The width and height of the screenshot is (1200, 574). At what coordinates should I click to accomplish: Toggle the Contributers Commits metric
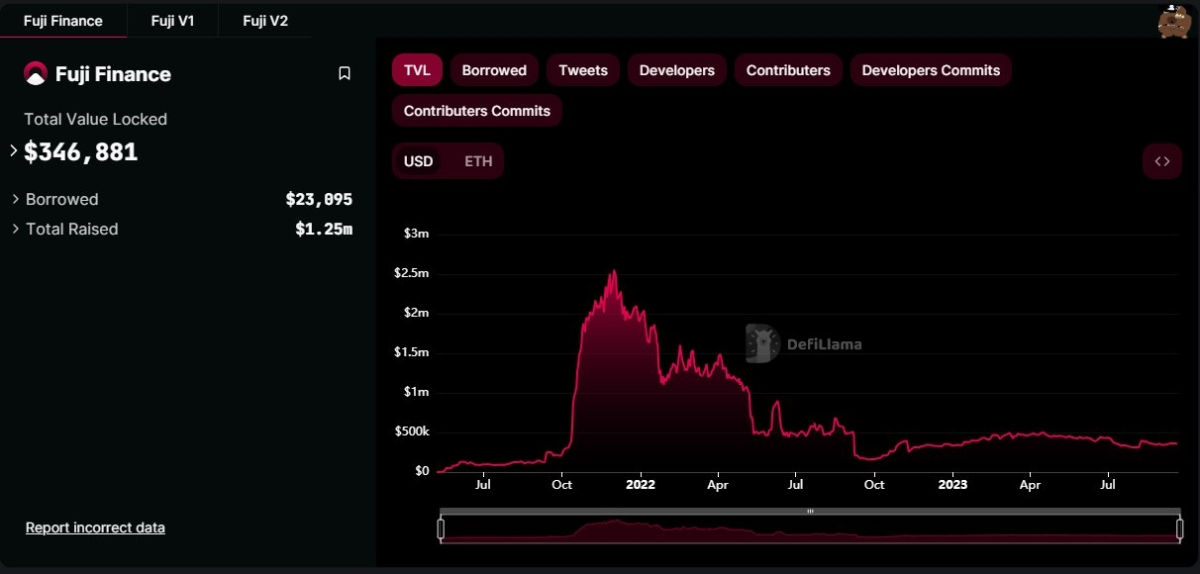[x=477, y=110]
